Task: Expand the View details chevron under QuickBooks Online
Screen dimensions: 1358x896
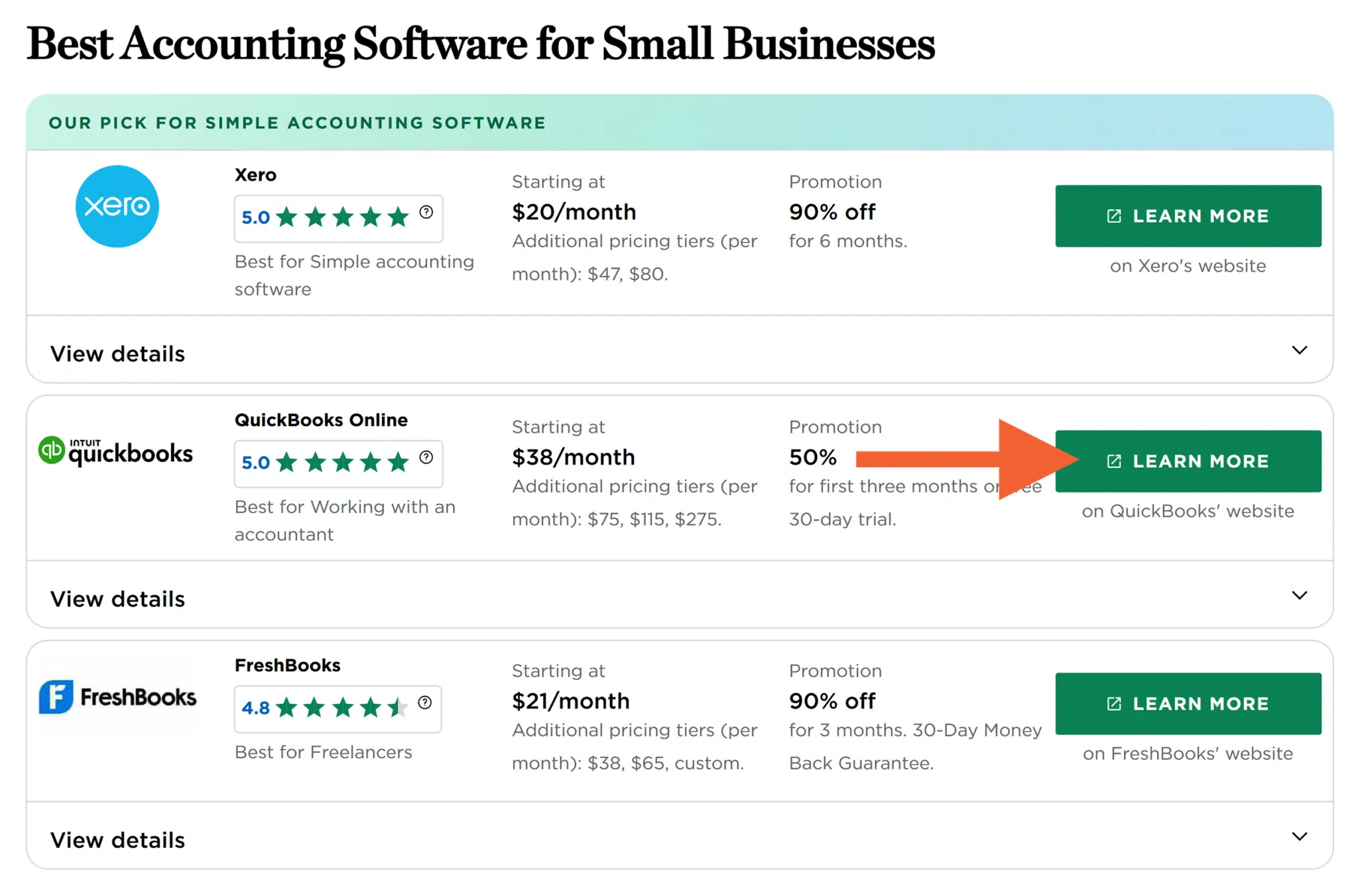Action: [x=1299, y=595]
